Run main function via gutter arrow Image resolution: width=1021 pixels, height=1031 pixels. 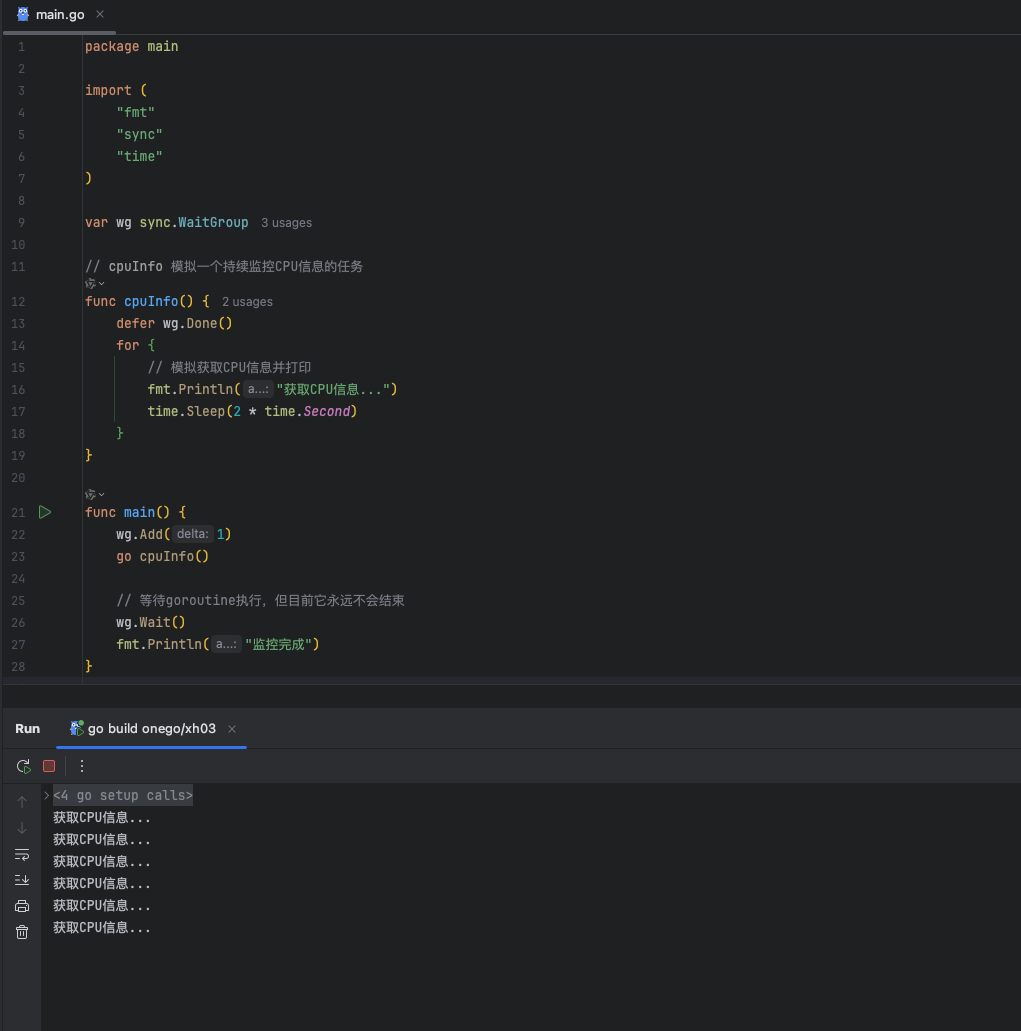45,512
